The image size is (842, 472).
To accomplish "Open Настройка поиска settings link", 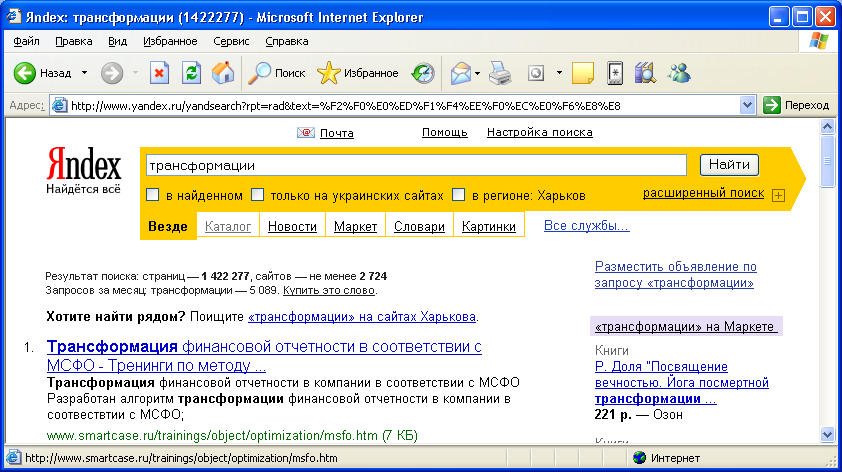I will [x=540, y=132].
